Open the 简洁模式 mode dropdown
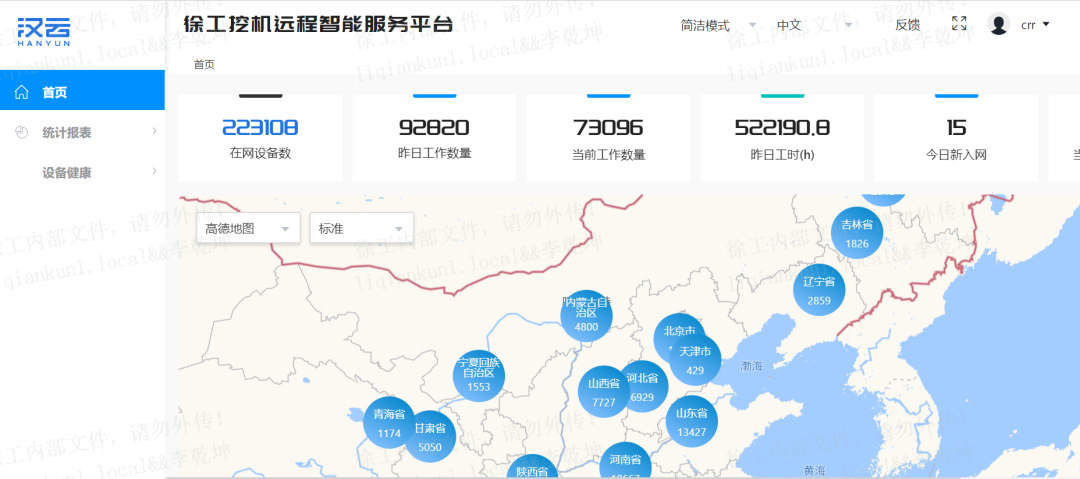1080x479 pixels. pos(718,26)
